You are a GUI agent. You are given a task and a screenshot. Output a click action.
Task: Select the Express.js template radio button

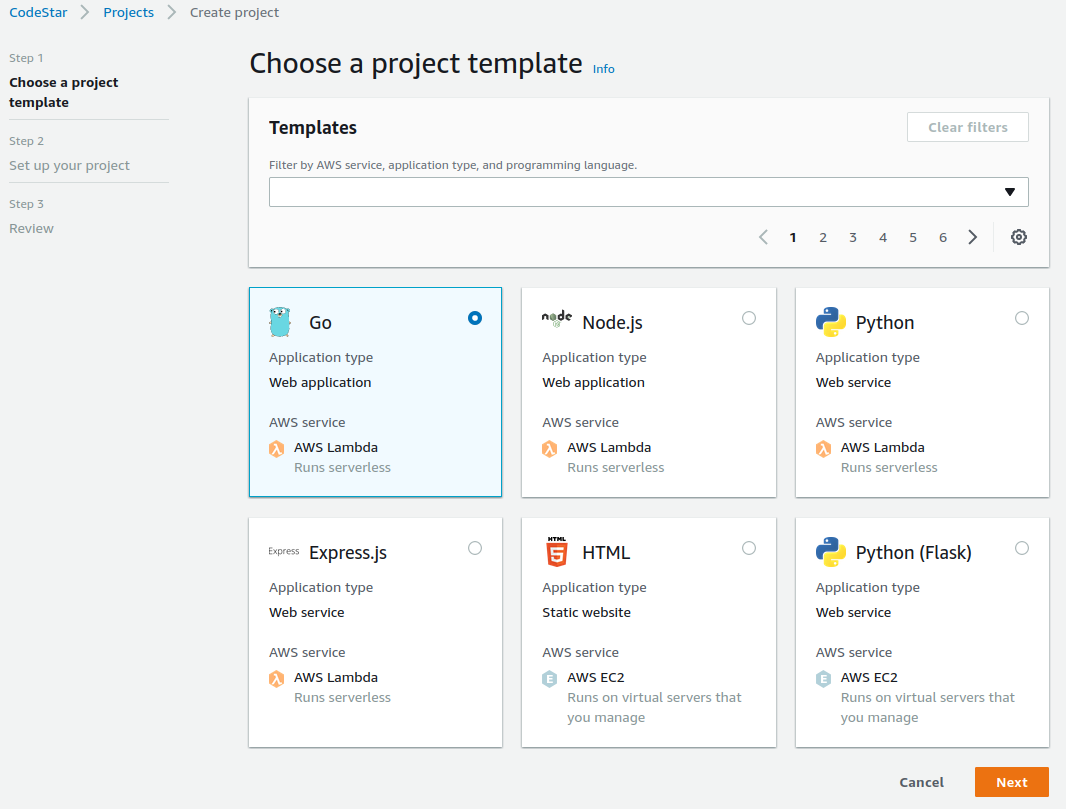point(475,548)
